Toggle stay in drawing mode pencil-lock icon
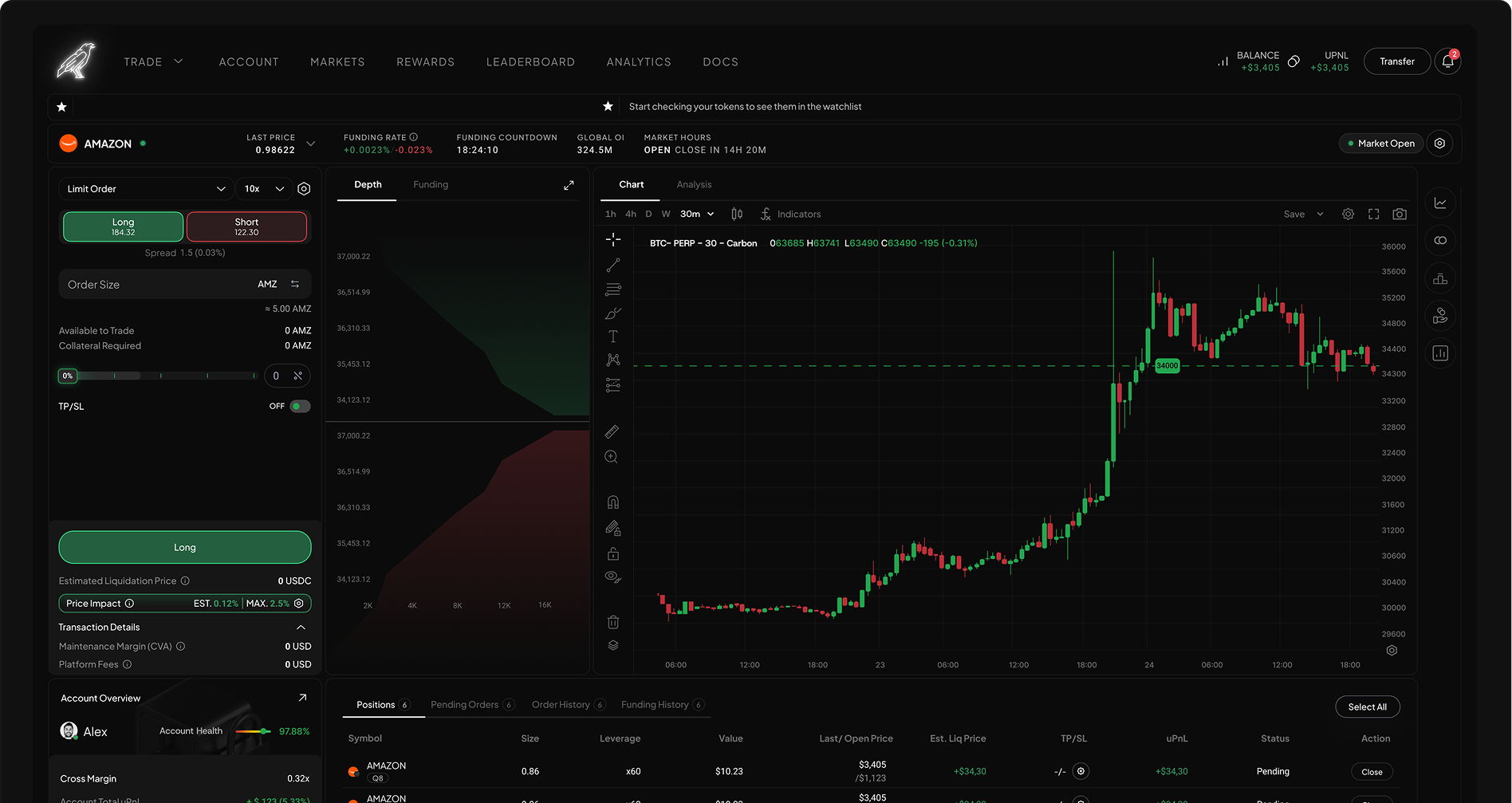This screenshot has width=1512, height=803. coord(612,528)
